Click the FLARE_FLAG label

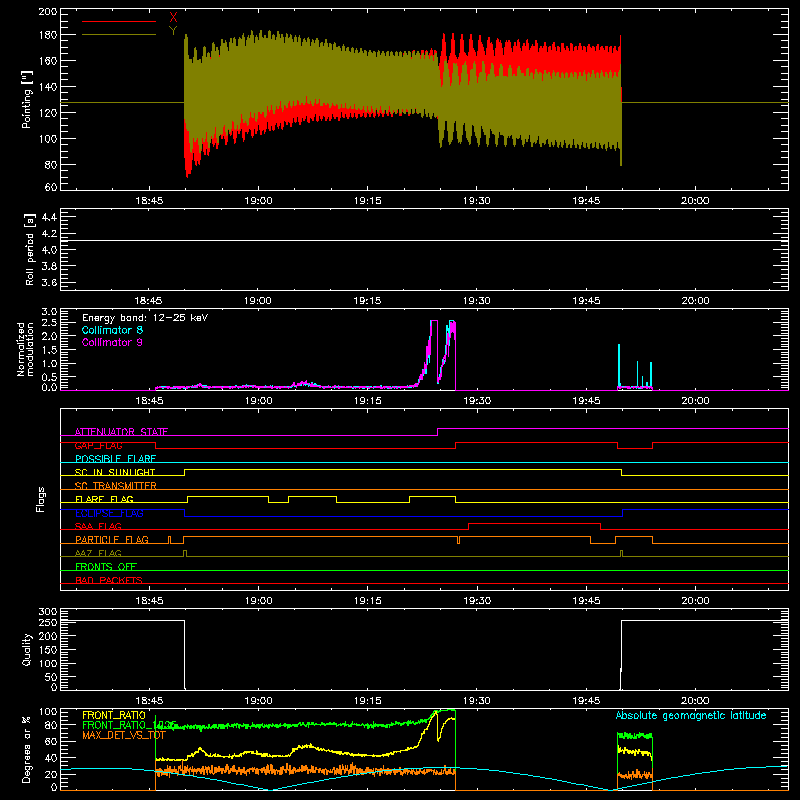coord(104,499)
